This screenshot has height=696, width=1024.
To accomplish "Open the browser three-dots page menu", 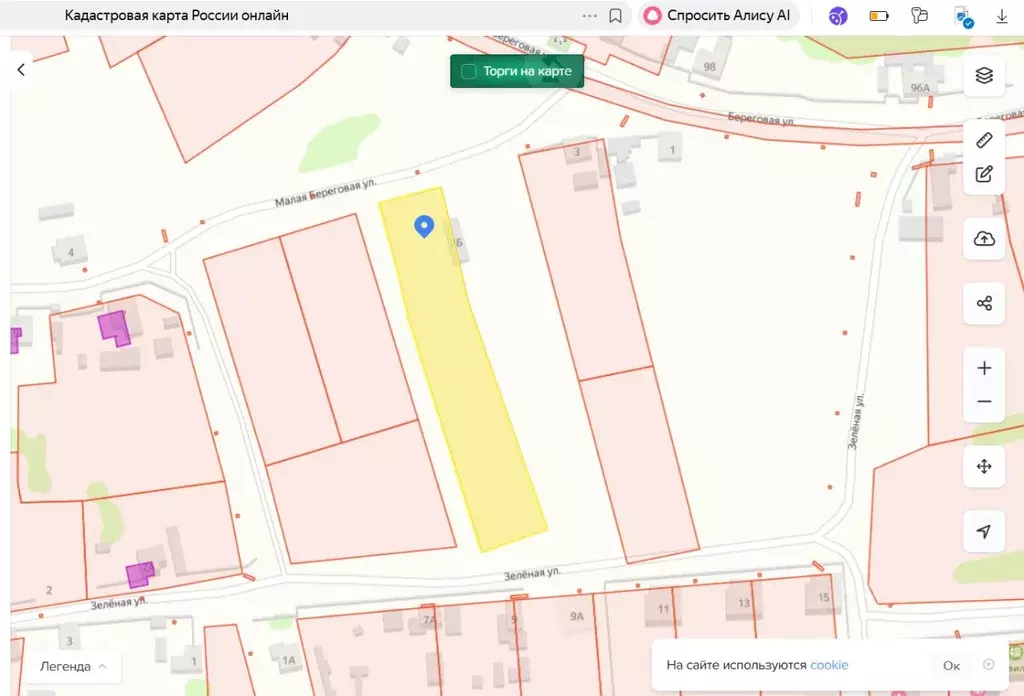I will 589,16.
